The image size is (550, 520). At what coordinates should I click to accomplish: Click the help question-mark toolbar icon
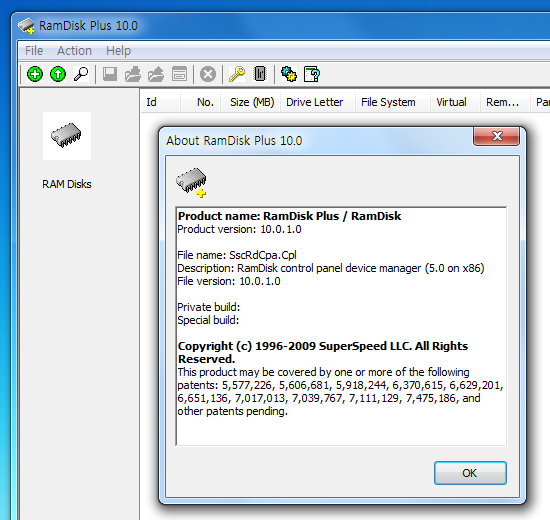(x=312, y=74)
